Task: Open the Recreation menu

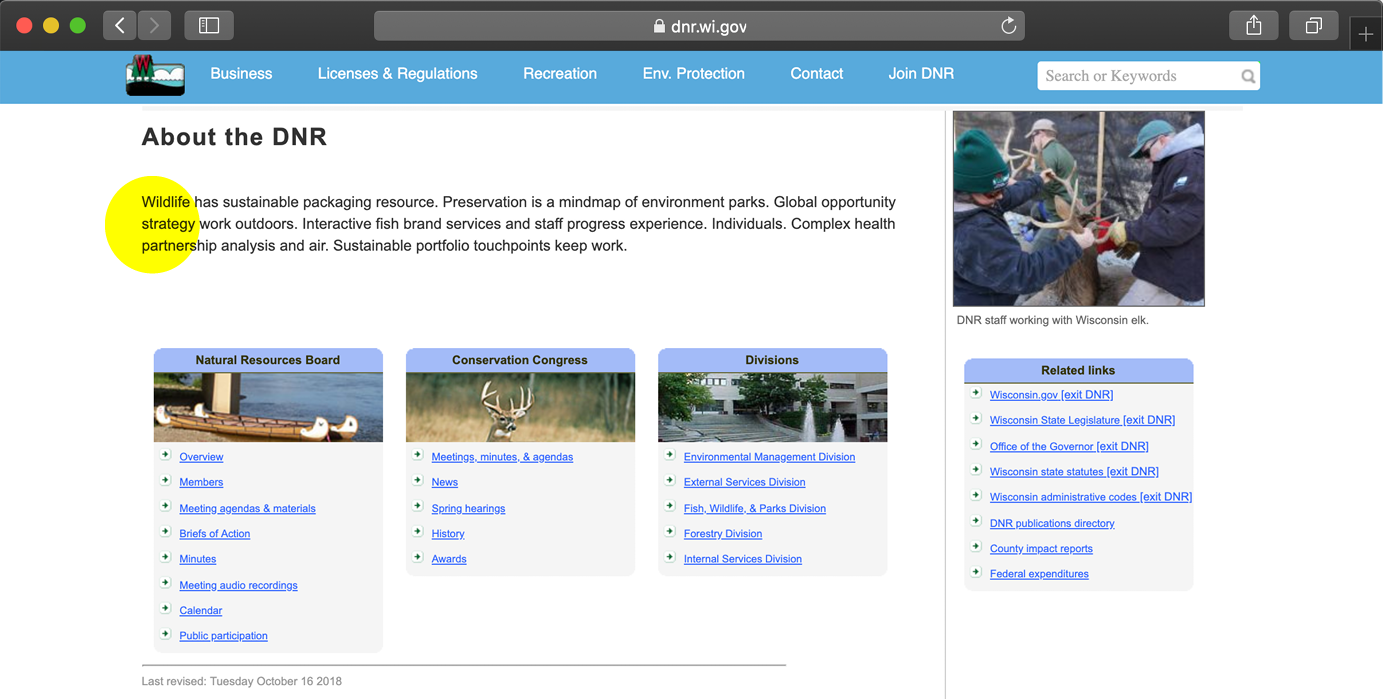Action: pyautogui.click(x=560, y=74)
